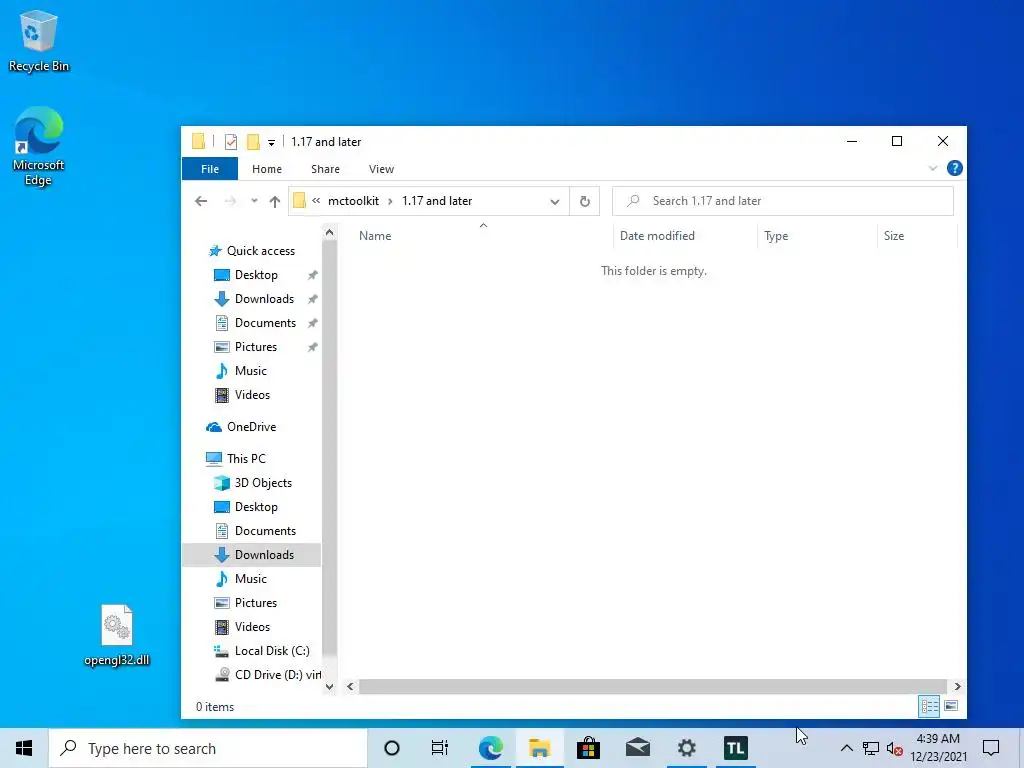
Task: Click the New folder quick access toolbar icon
Action: pos(253,142)
